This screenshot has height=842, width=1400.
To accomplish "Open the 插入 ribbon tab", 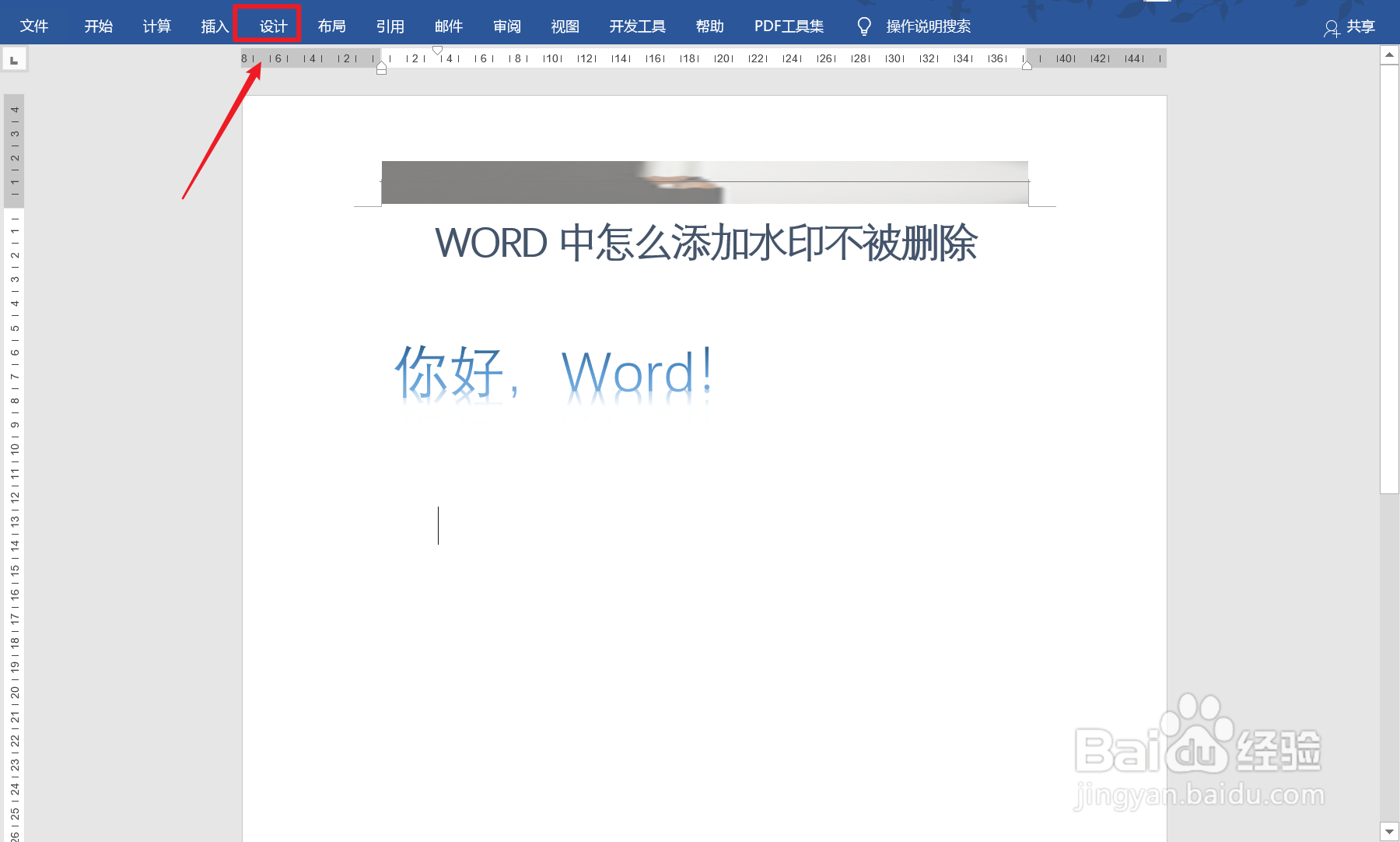I will pyautogui.click(x=213, y=24).
